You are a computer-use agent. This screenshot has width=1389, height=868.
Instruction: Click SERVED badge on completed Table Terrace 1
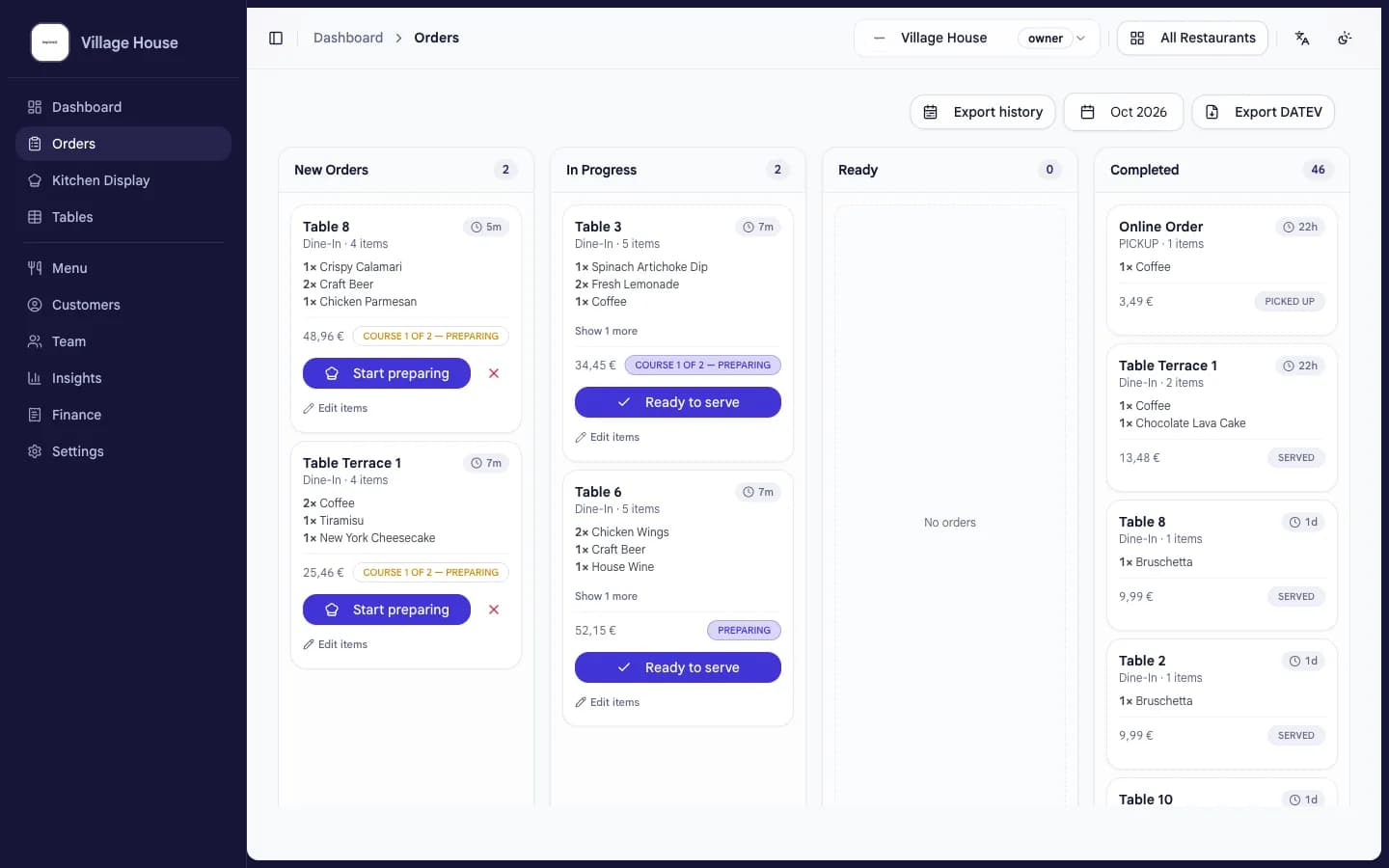click(1295, 458)
